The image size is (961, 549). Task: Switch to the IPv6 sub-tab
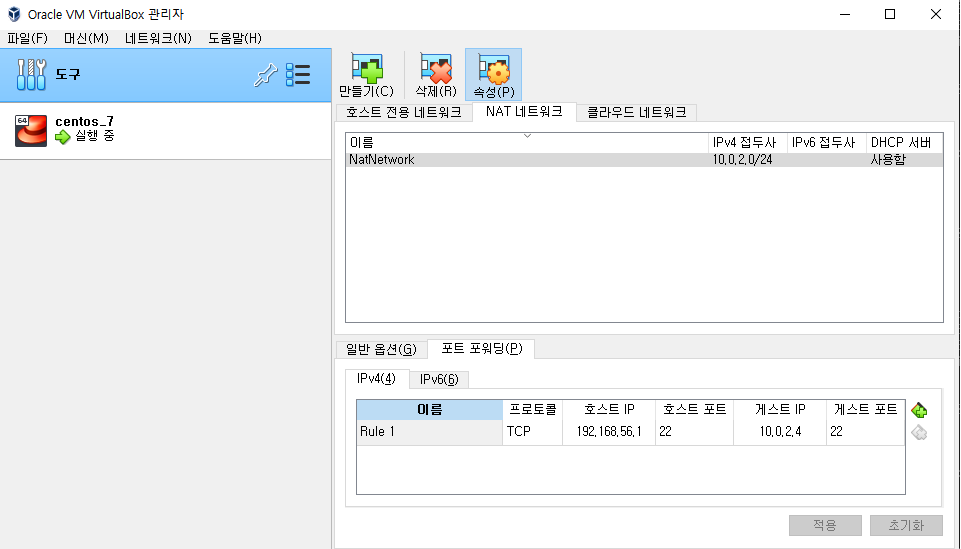[439, 379]
